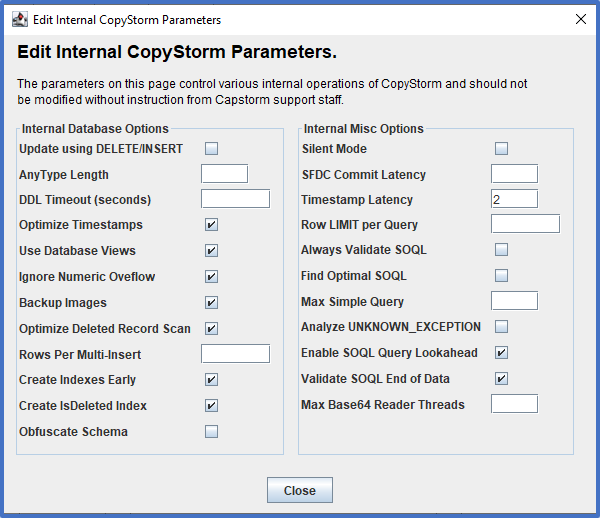600x518 pixels.
Task: Focus the Row LIMIT per Query field
Action: (525, 224)
